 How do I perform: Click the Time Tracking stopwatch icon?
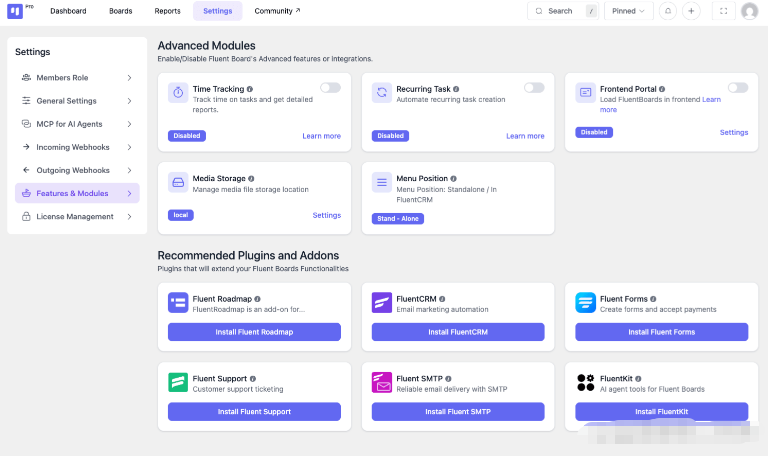[178, 93]
